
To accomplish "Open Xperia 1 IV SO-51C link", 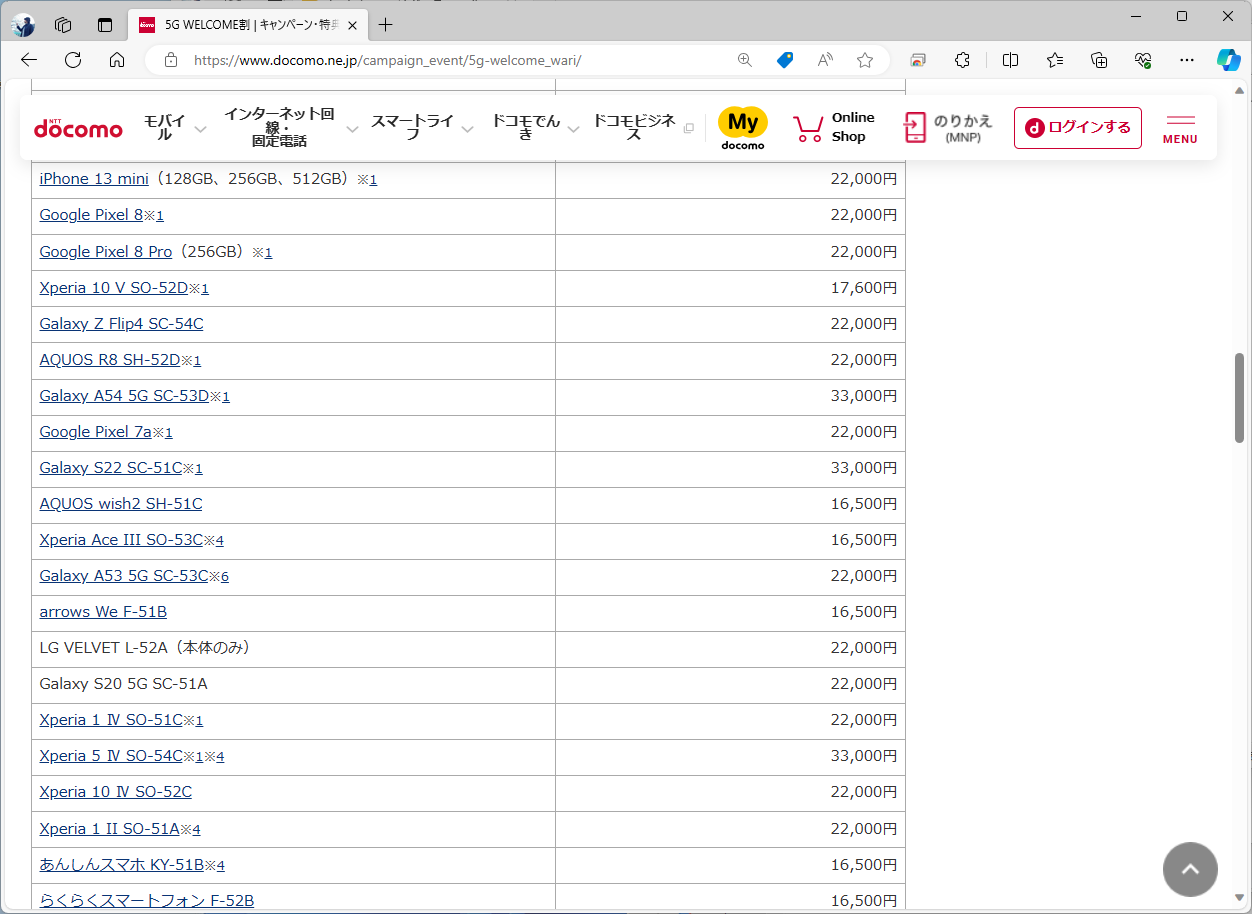I will tap(111, 720).
